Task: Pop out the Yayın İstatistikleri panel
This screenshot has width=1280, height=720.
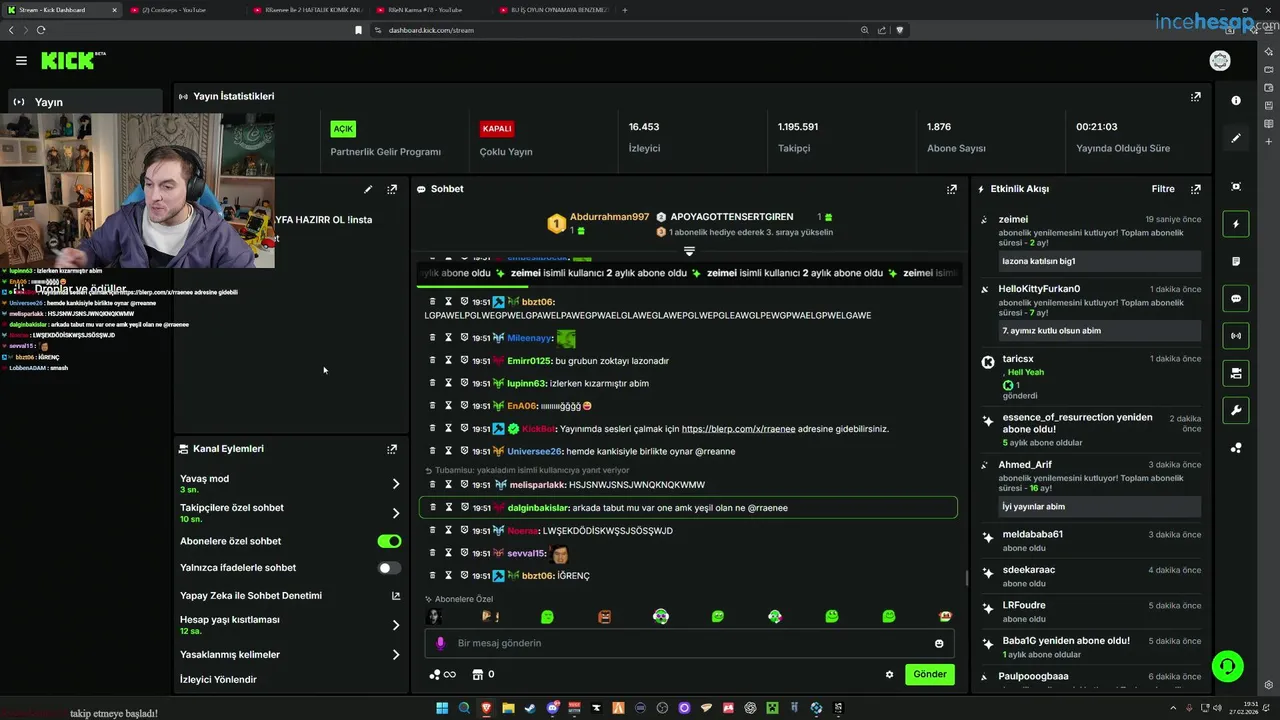Action: point(1195,97)
